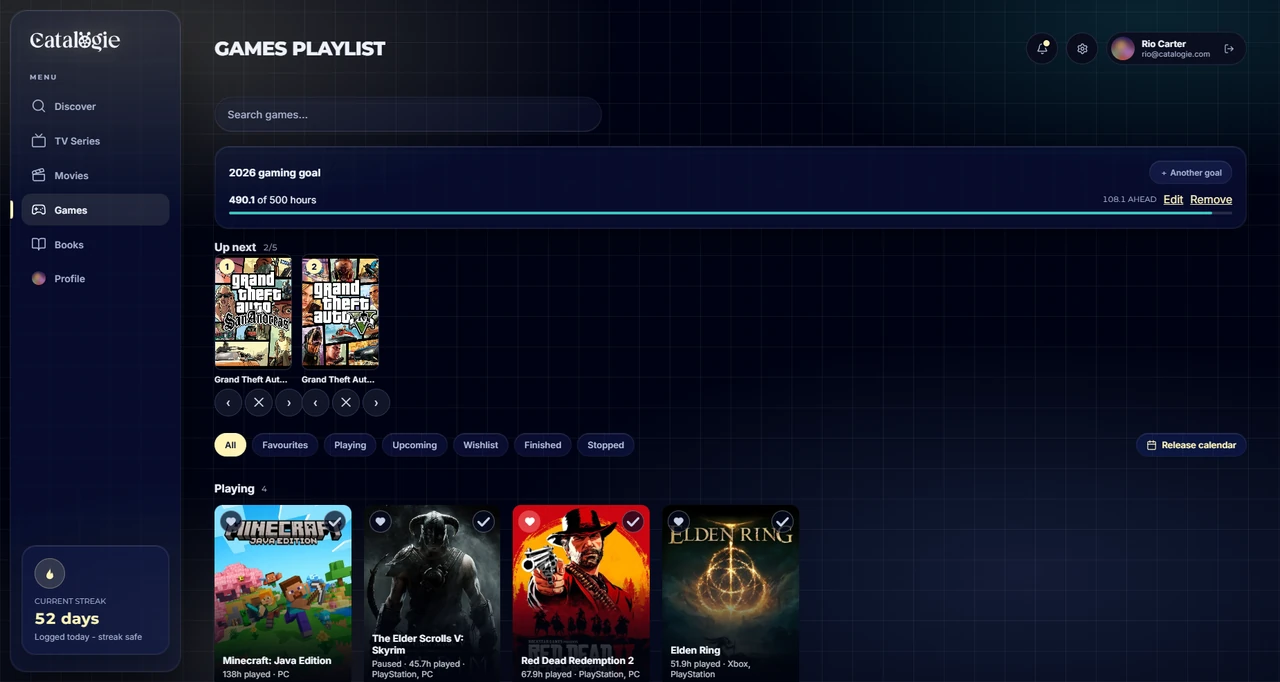Click the streak flame icon

click(x=50, y=573)
